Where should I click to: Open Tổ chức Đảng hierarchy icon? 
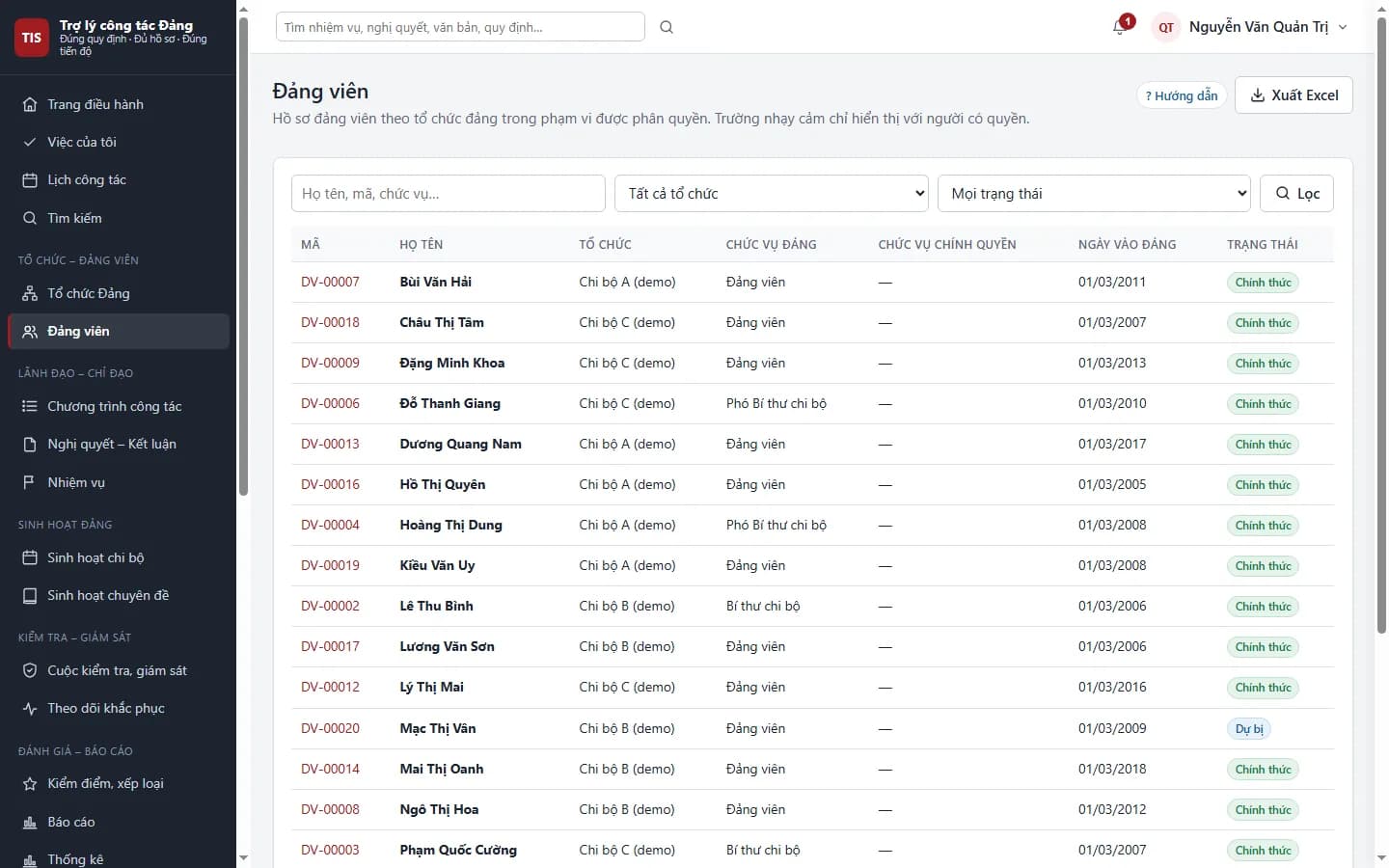pos(30,293)
